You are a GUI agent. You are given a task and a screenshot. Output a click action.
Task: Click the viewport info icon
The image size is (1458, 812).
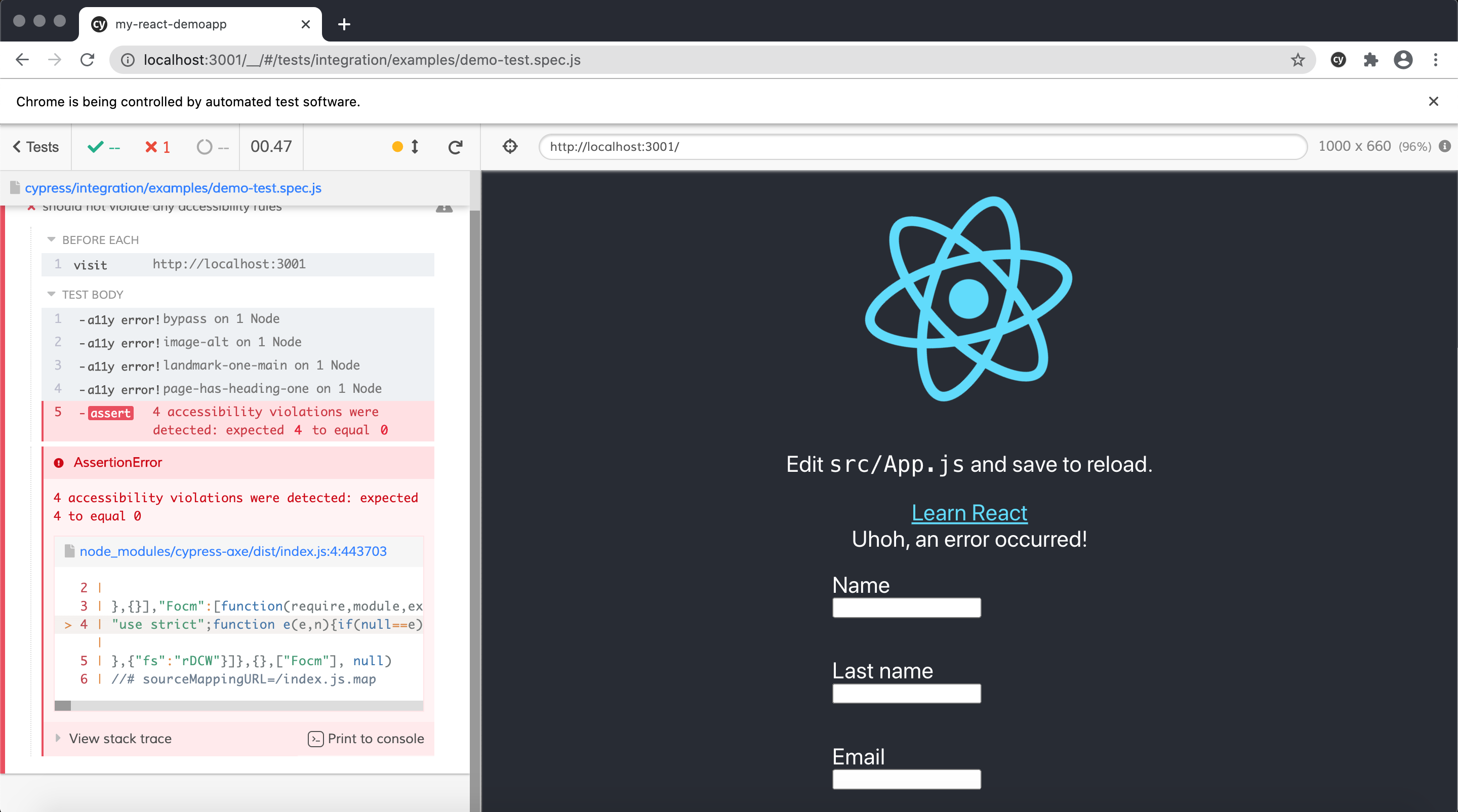point(1445,146)
